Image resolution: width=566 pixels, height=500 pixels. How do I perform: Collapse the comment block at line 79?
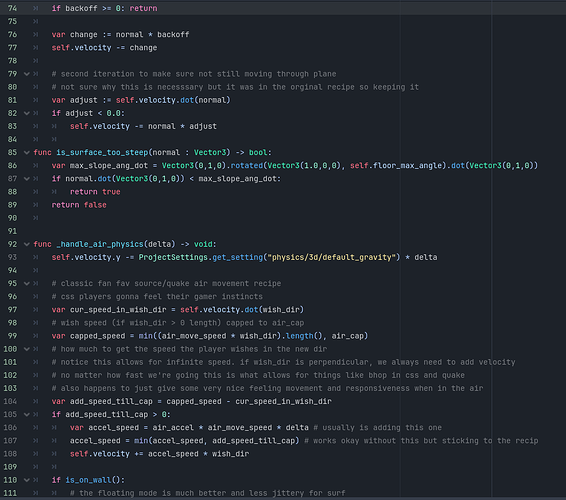coord(27,74)
